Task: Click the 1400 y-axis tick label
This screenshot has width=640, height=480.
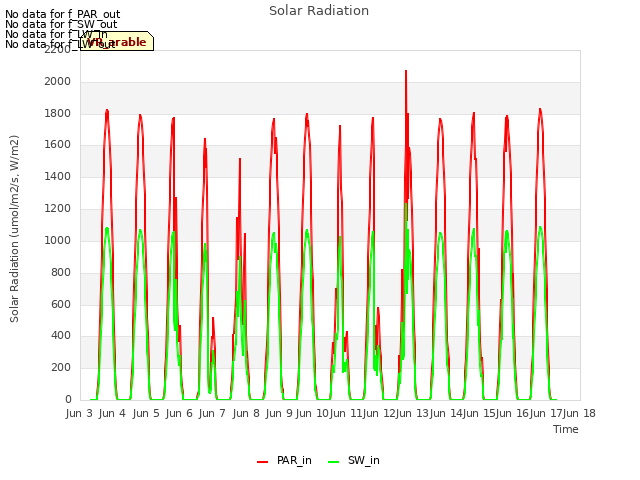Action: (58, 177)
